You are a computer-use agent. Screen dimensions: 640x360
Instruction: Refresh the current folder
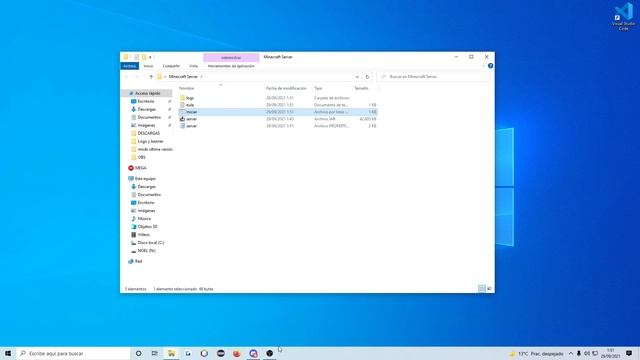click(x=367, y=77)
